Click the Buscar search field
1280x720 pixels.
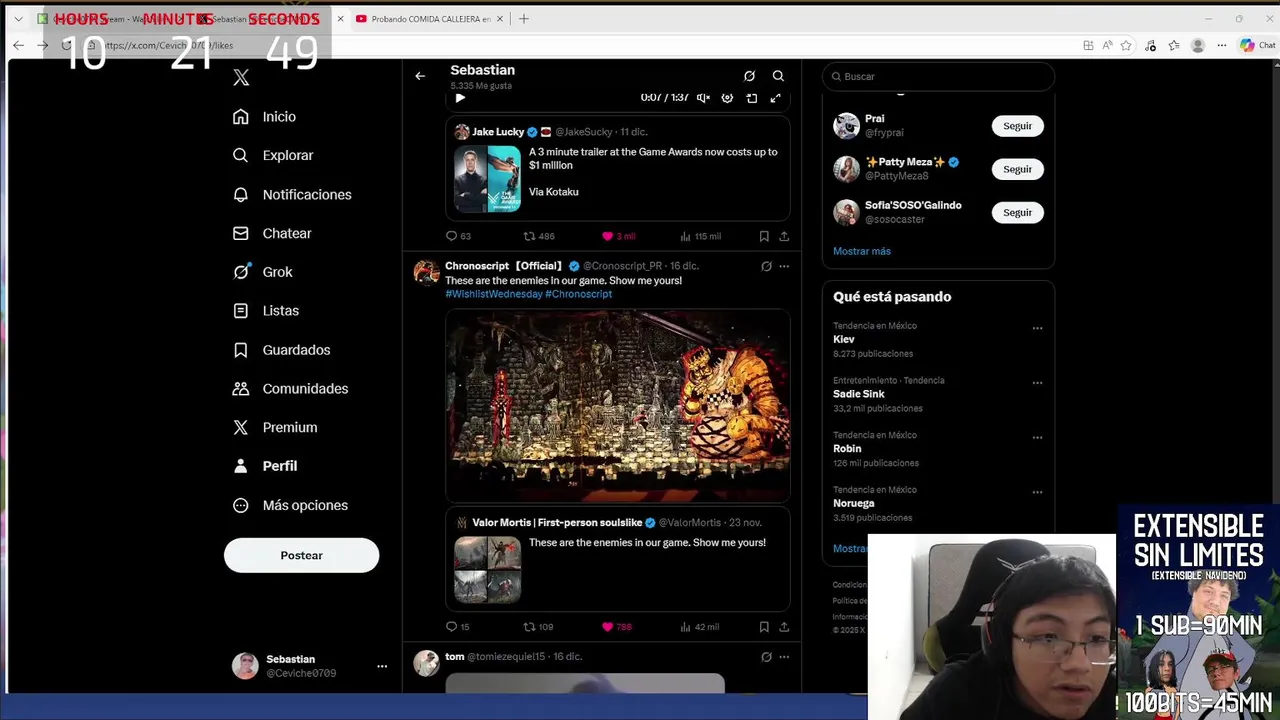(x=938, y=76)
